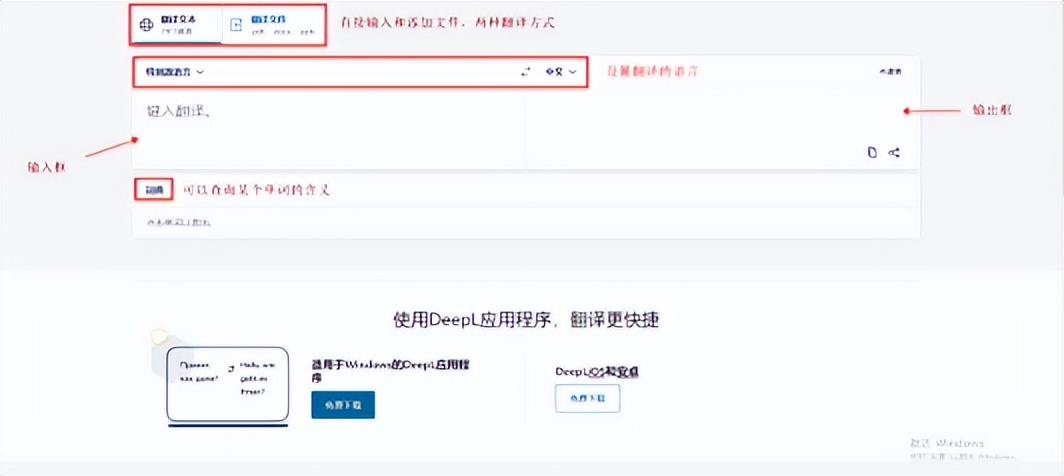Open the source language dropdown

pyautogui.click(x=175, y=71)
